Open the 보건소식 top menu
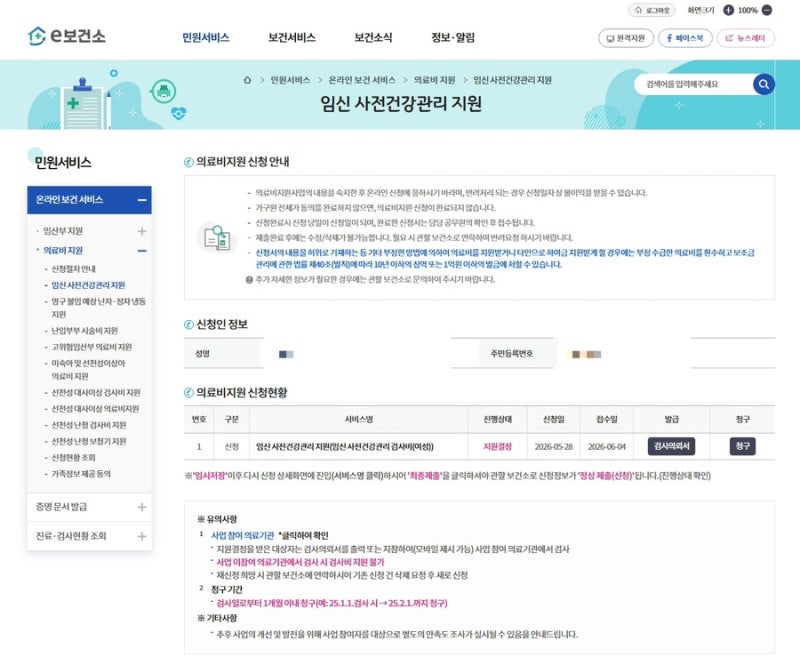 click(x=373, y=37)
